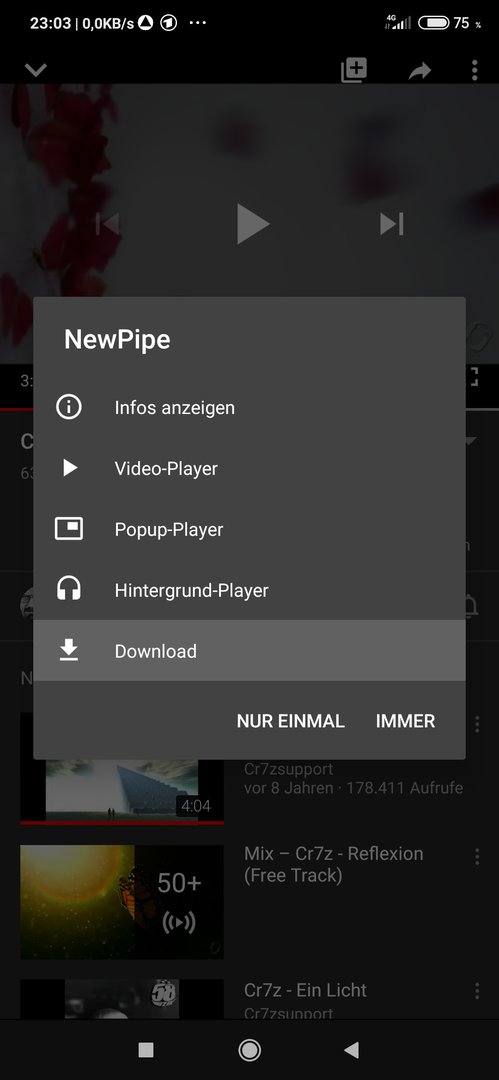Skip to the previous video

point(107,224)
